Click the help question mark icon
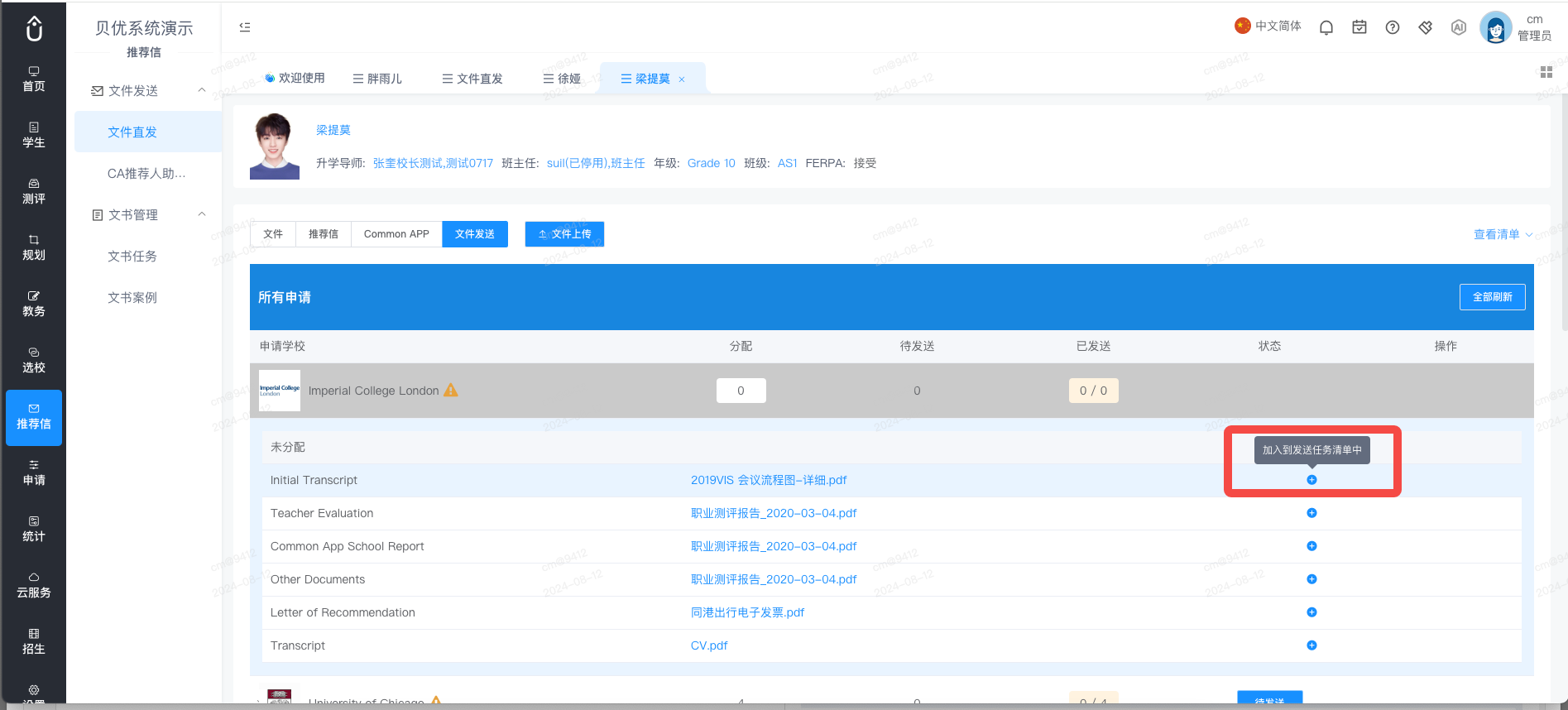Image resolution: width=1568 pixels, height=710 pixels. coord(1392,27)
